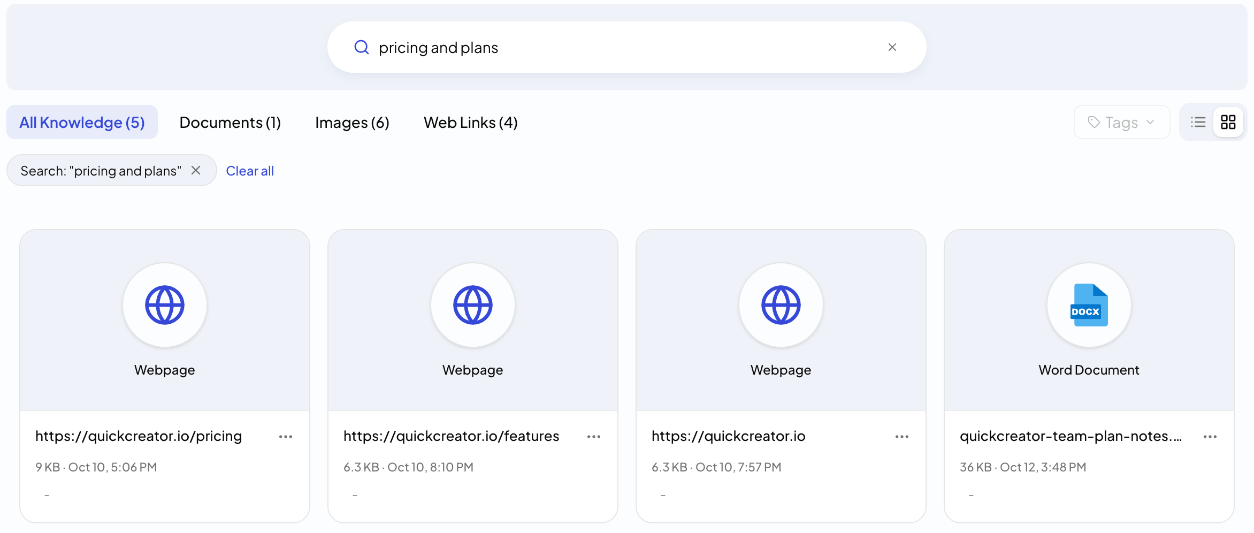This screenshot has width=1254, height=533.
Task: Click the DOCX icon on Word Document card
Action: coord(1089,305)
